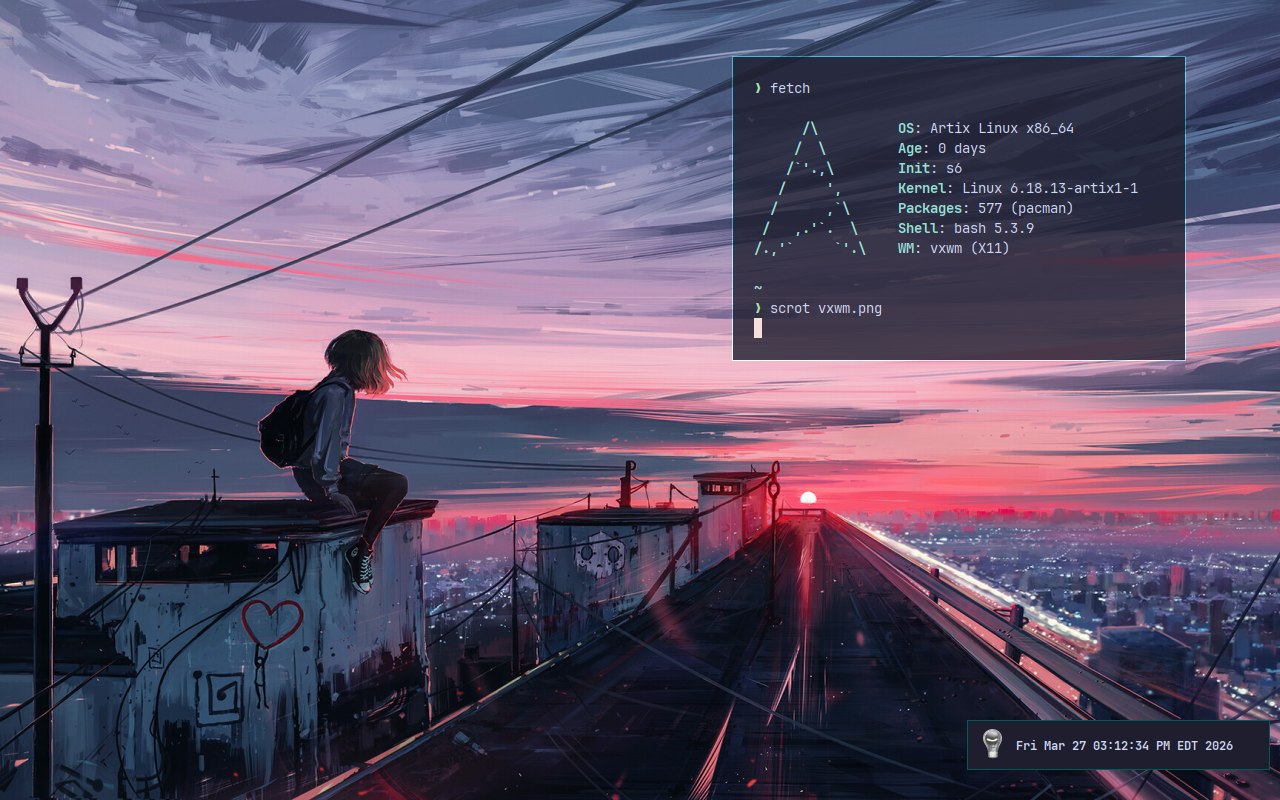Click the 'OS: Artix Linux x86_64' line
The image size is (1280, 800).
coord(986,129)
